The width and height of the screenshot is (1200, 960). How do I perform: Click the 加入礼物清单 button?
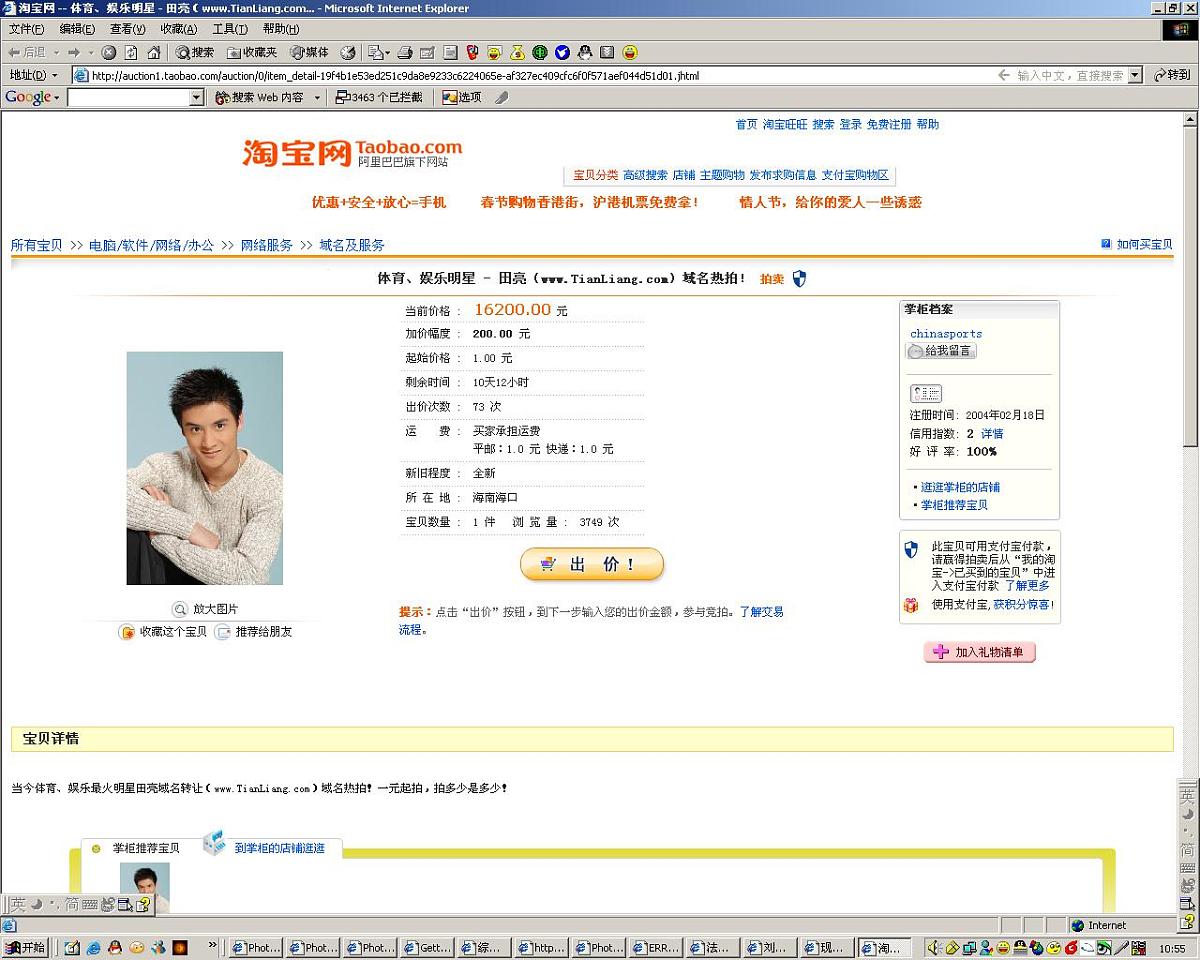tap(980, 652)
